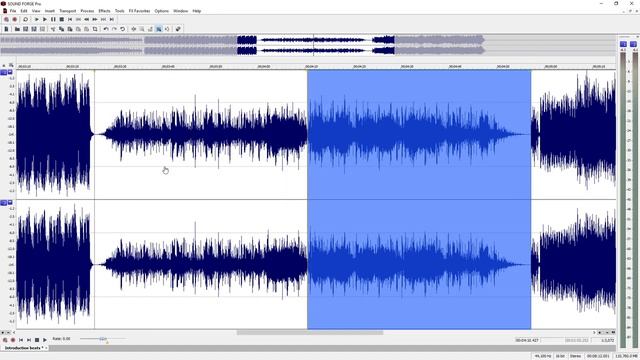Click the Paste icon
Image resolution: width=640 pixels, height=360 pixels.
point(70,29)
